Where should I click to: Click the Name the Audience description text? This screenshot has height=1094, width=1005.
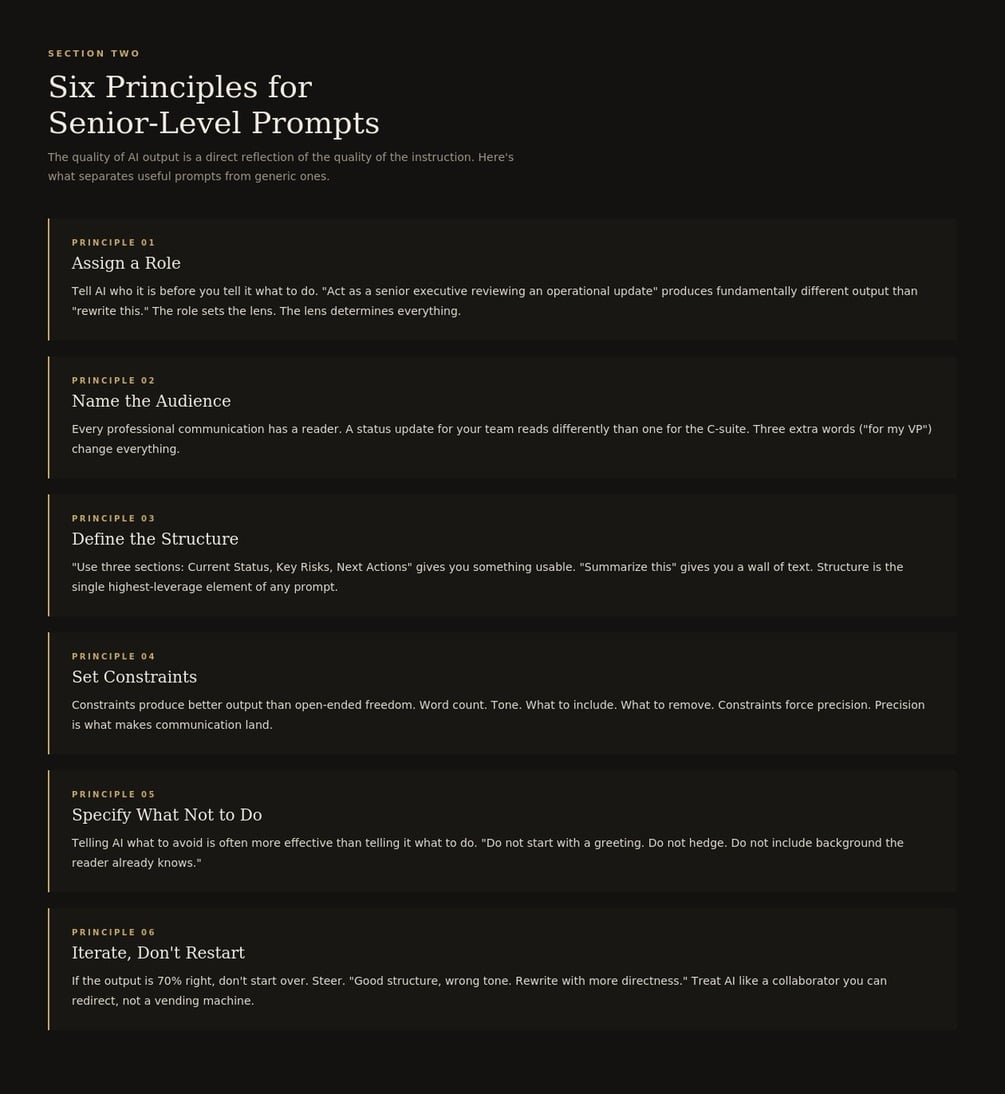pyautogui.click(x=502, y=439)
